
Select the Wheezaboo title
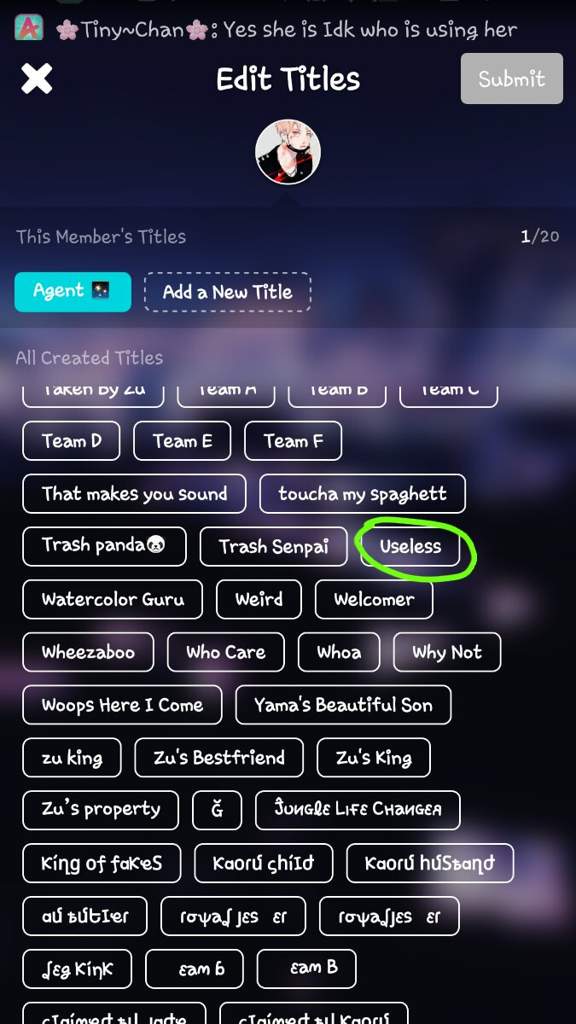(88, 652)
